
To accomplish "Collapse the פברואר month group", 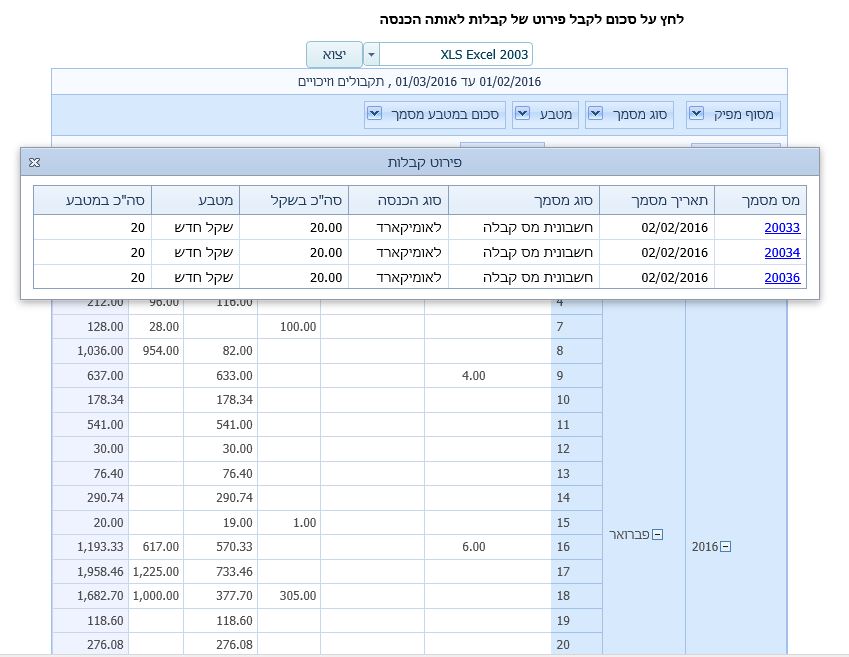I will point(657,535).
